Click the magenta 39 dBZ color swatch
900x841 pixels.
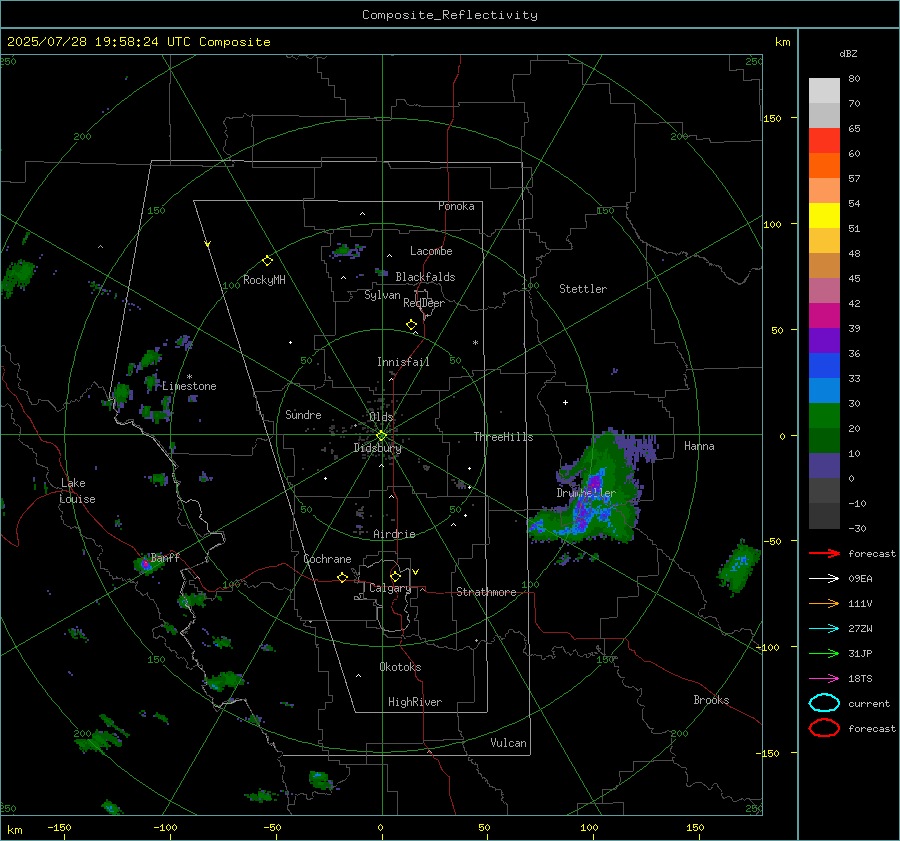(824, 316)
